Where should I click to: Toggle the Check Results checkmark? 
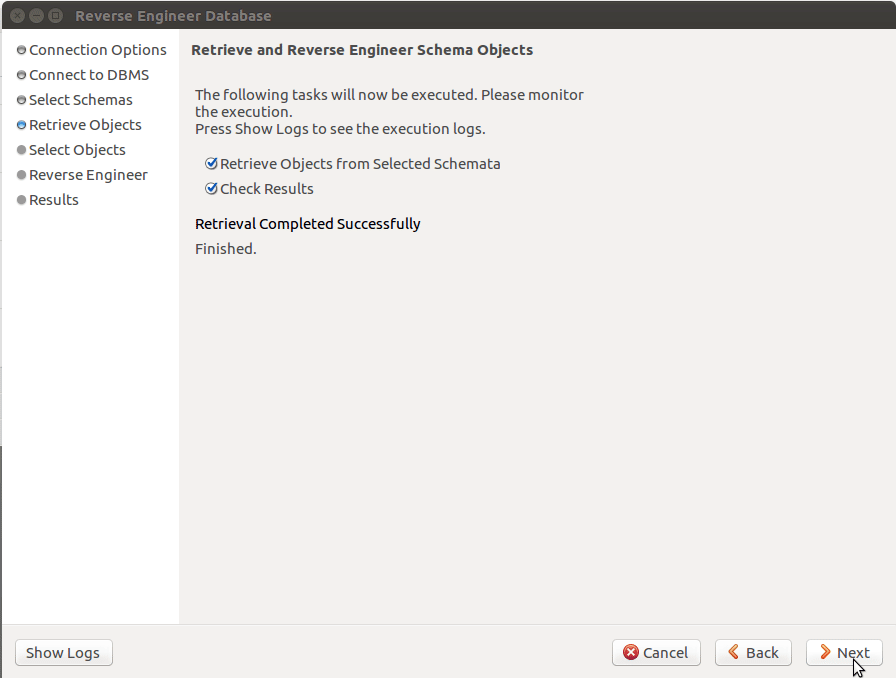click(x=211, y=189)
